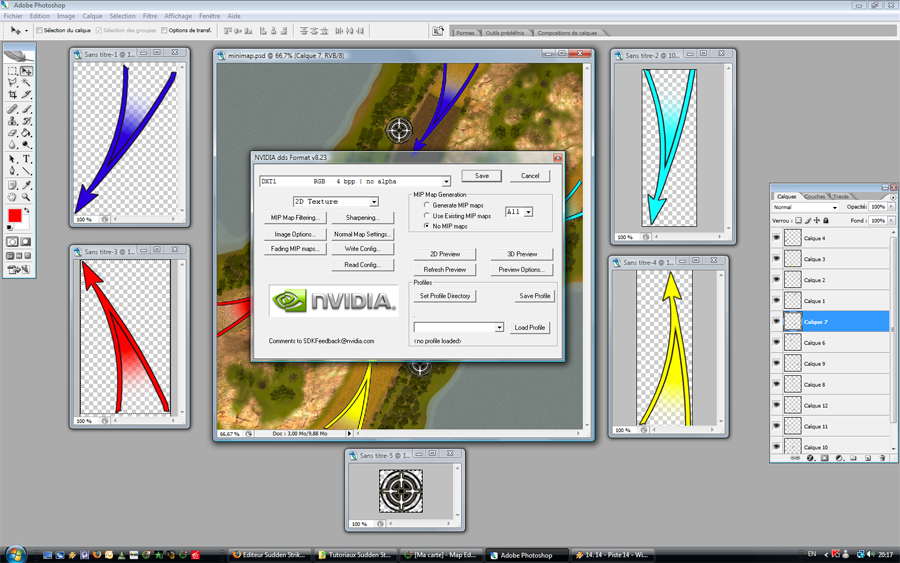Select the Type tool

(26, 159)
